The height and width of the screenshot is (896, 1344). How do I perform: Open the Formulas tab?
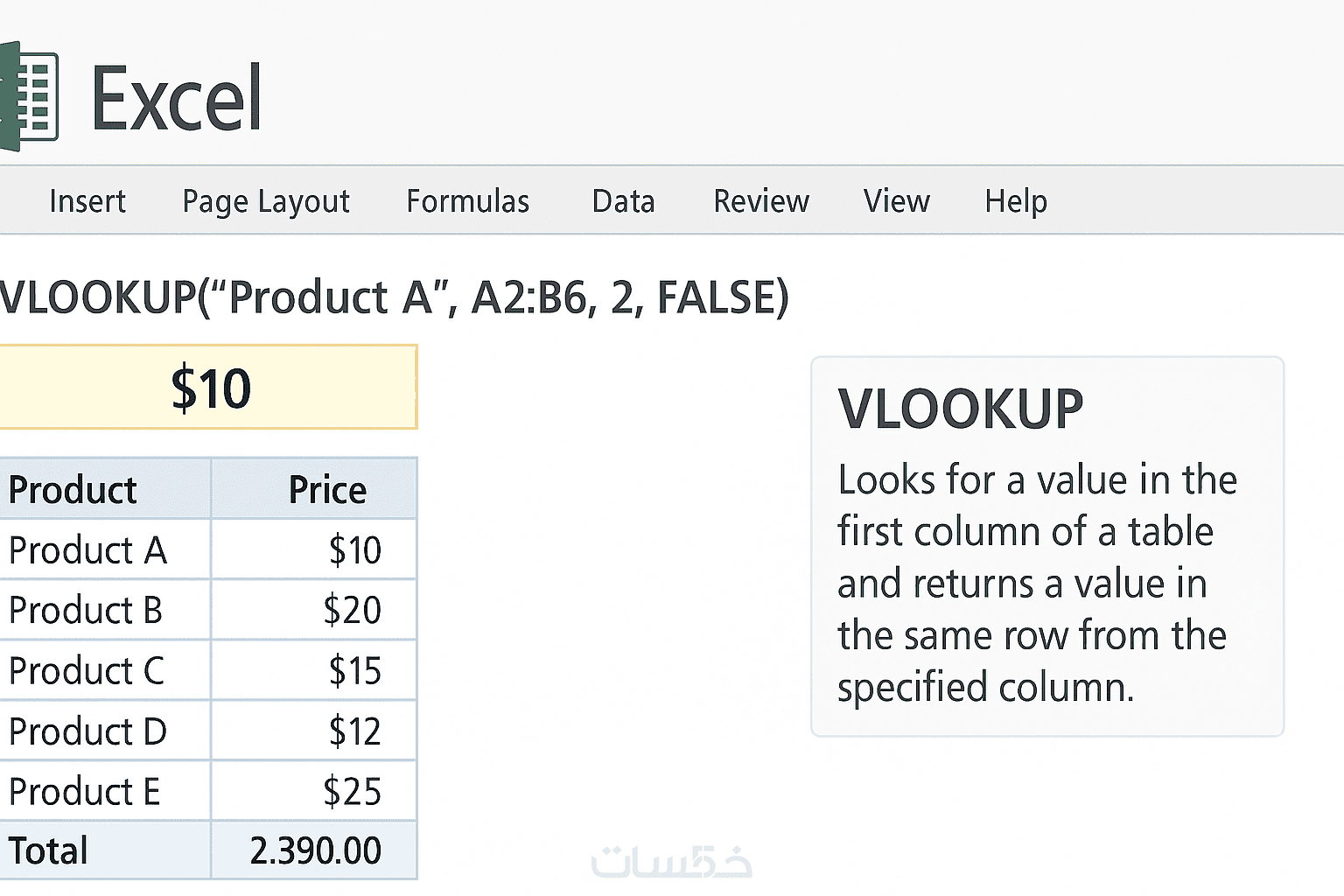[468, 201]
